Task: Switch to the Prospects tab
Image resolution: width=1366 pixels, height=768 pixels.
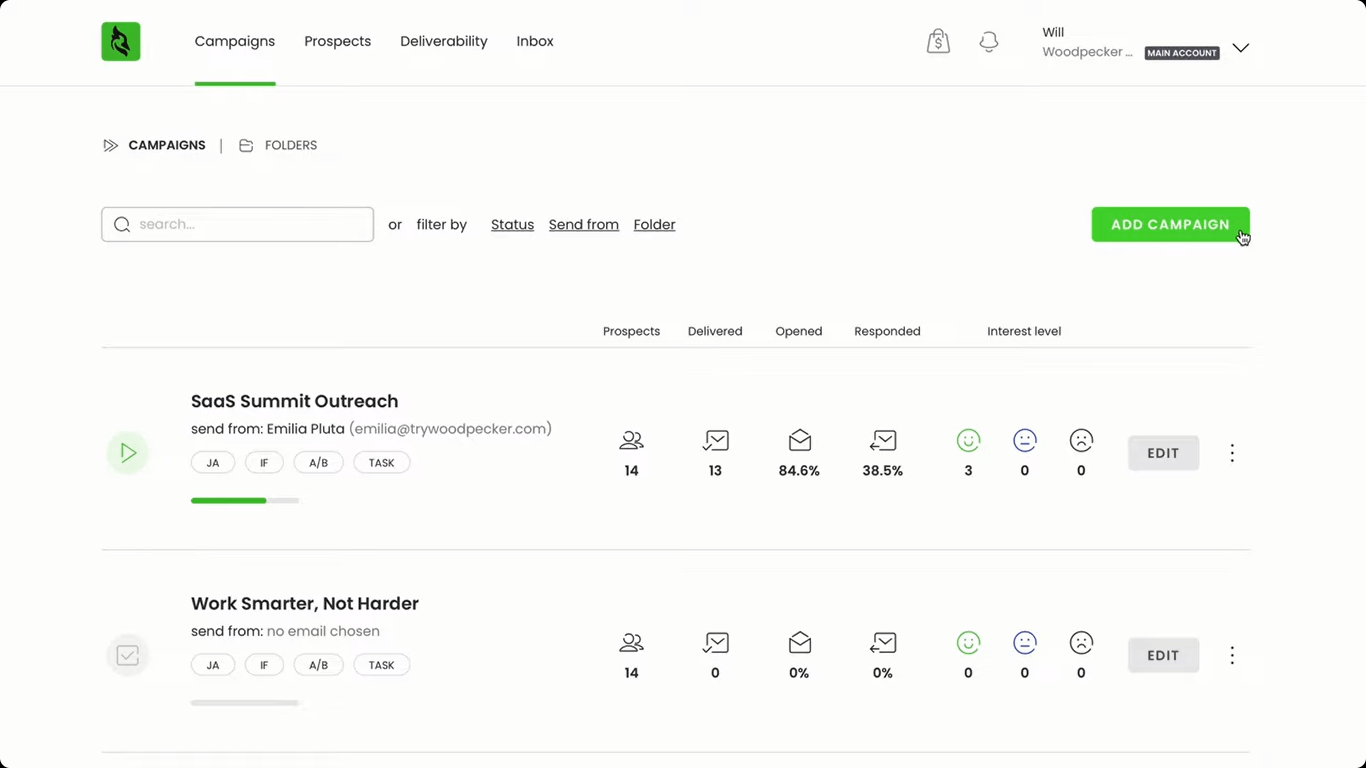Action: (x=337, y=41)
